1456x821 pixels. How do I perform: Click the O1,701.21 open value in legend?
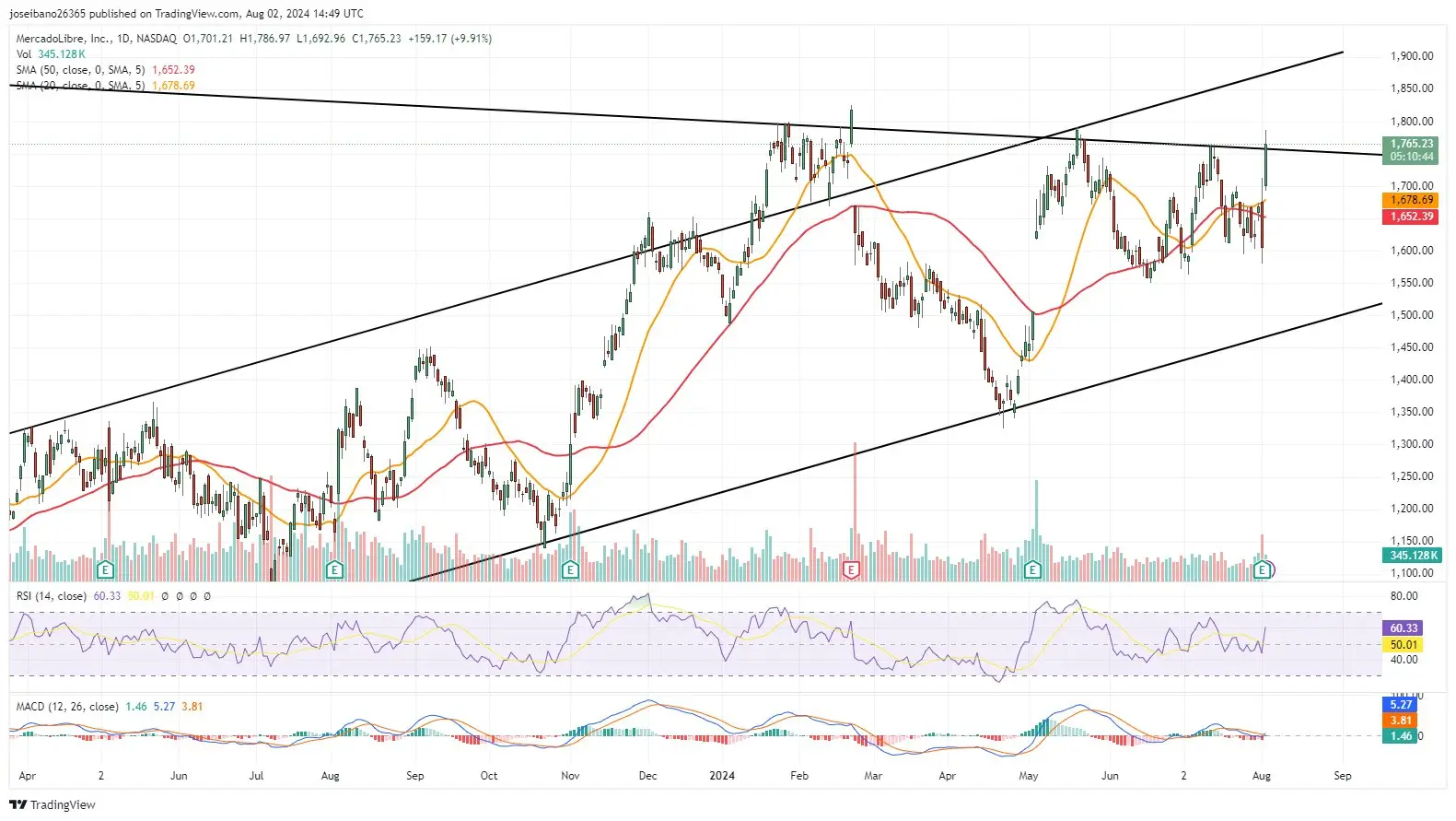[x=208, y=39]
